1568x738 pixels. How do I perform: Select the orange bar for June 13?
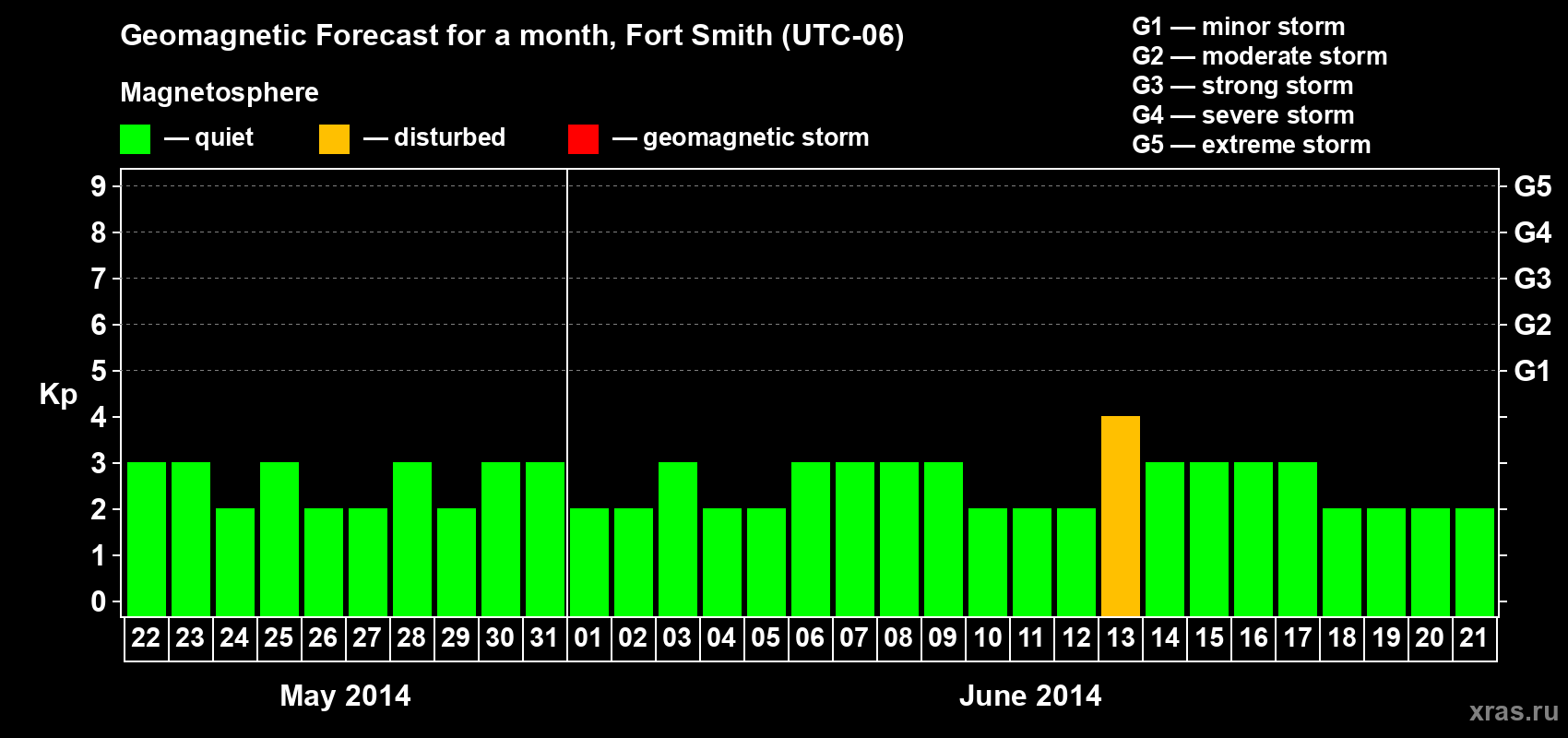1121,516
